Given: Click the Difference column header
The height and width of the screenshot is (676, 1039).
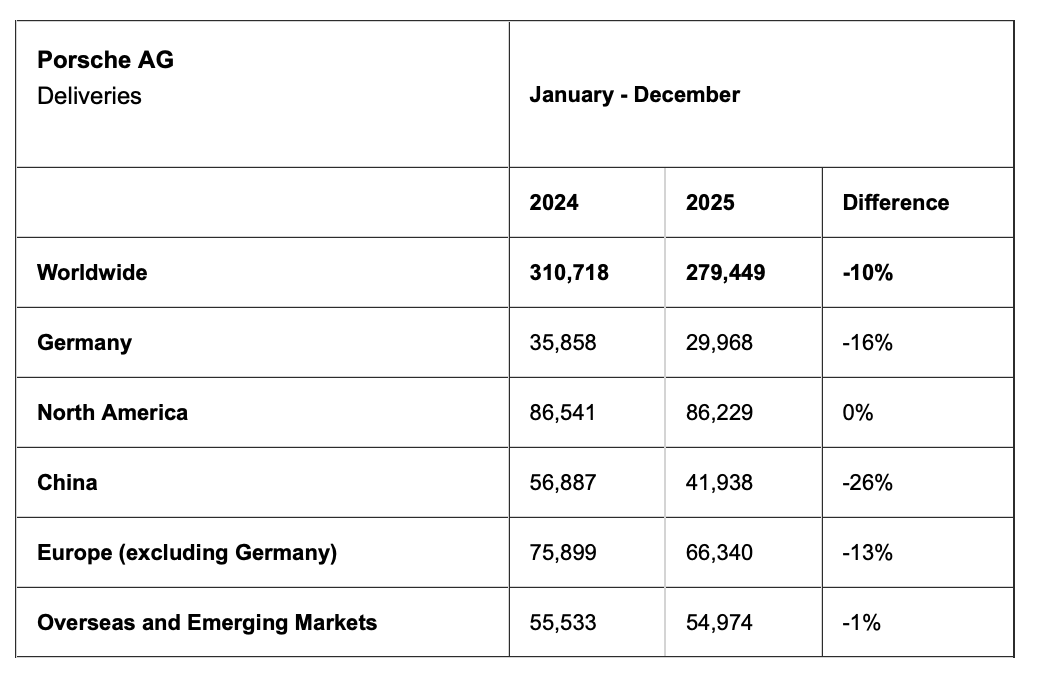Looking at the screenshot, I should pos(895,203).
